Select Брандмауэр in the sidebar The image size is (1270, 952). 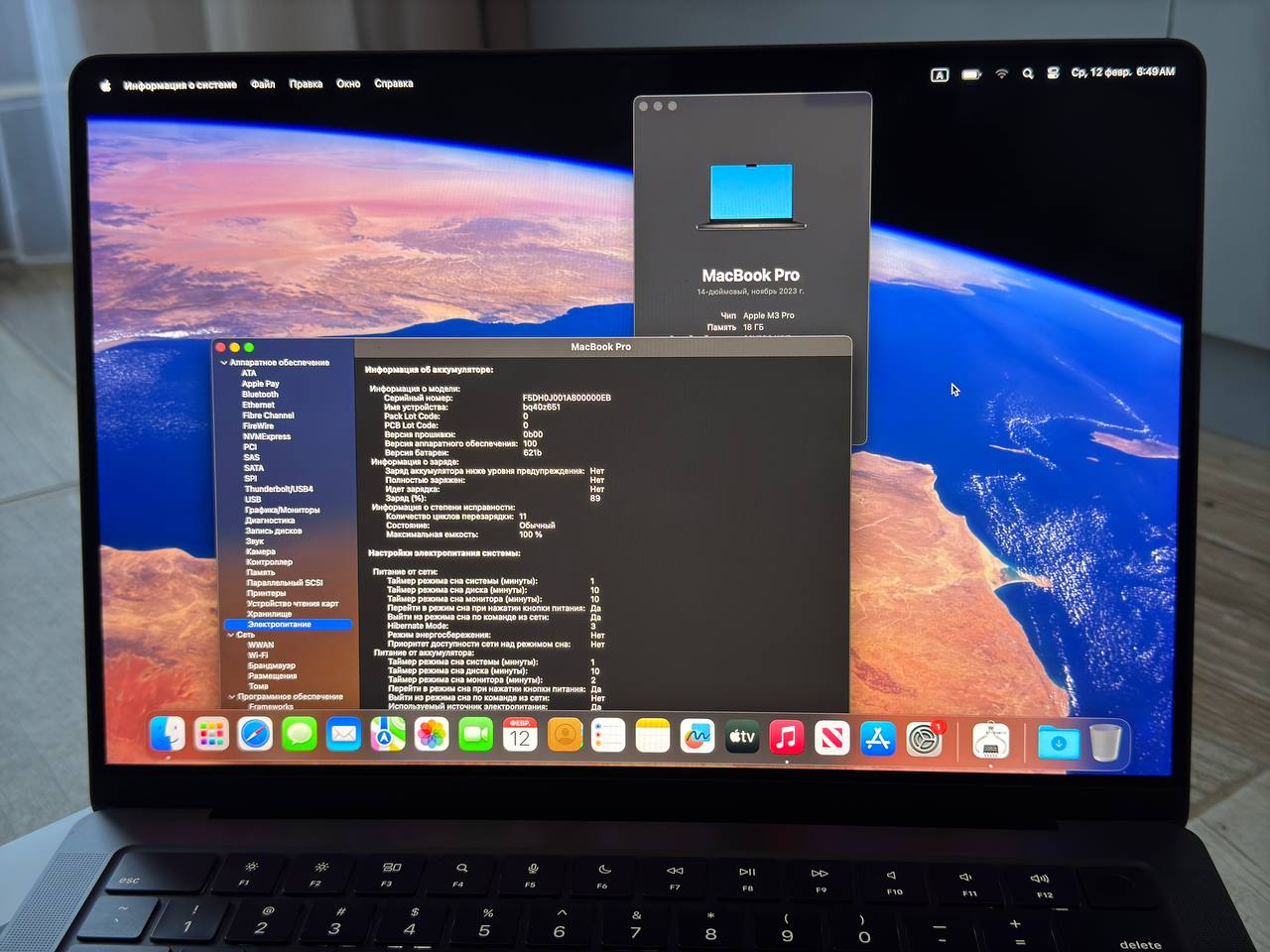272,665
